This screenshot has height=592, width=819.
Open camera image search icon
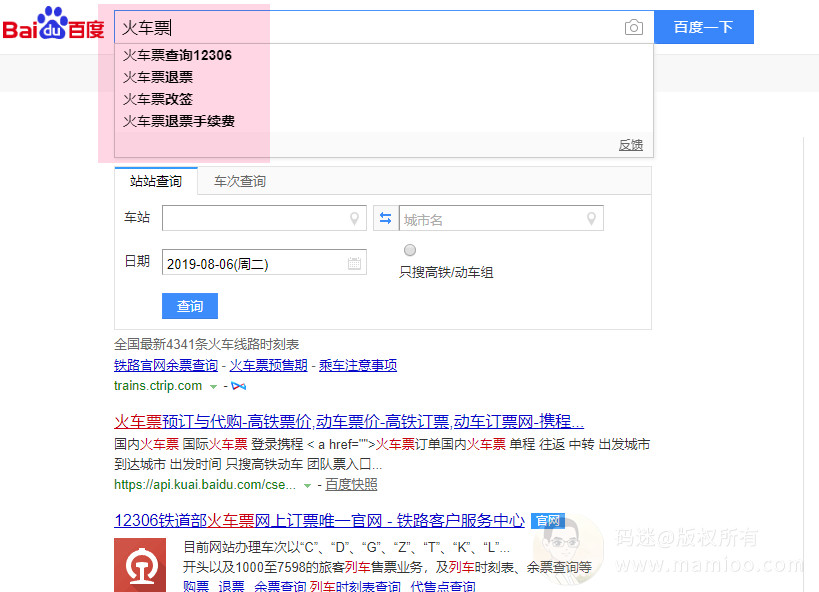(x=634, y=27)
